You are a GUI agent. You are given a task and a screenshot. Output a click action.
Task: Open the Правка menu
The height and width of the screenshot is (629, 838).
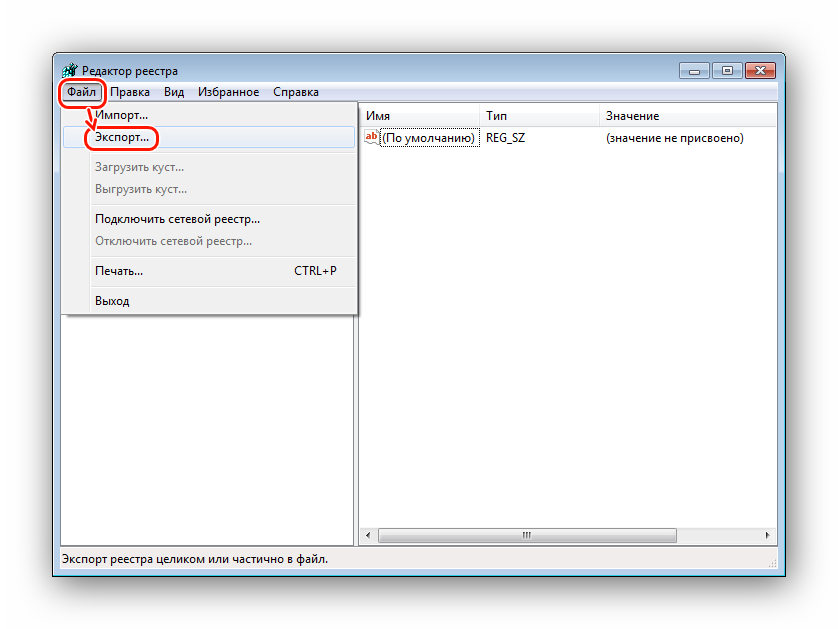(x=130, y=92)
